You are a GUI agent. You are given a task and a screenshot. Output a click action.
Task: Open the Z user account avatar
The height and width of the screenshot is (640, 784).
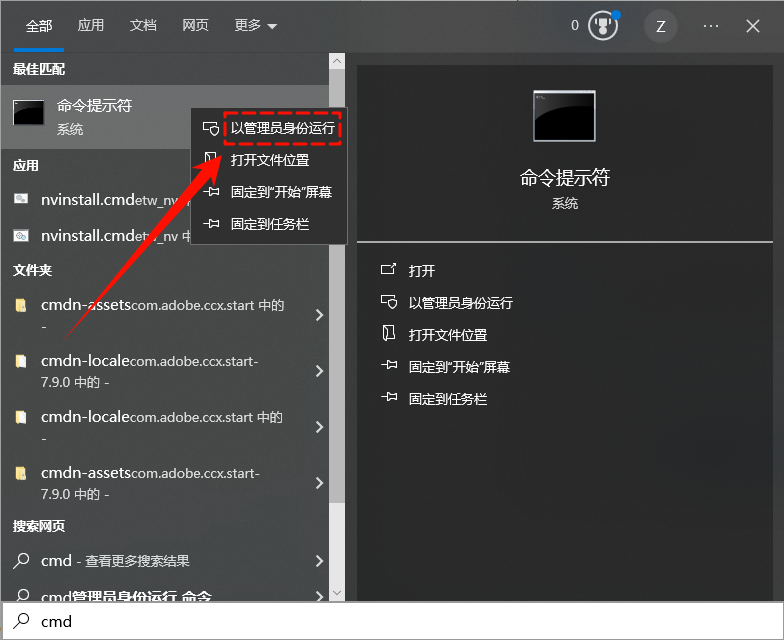coord(660,26)
